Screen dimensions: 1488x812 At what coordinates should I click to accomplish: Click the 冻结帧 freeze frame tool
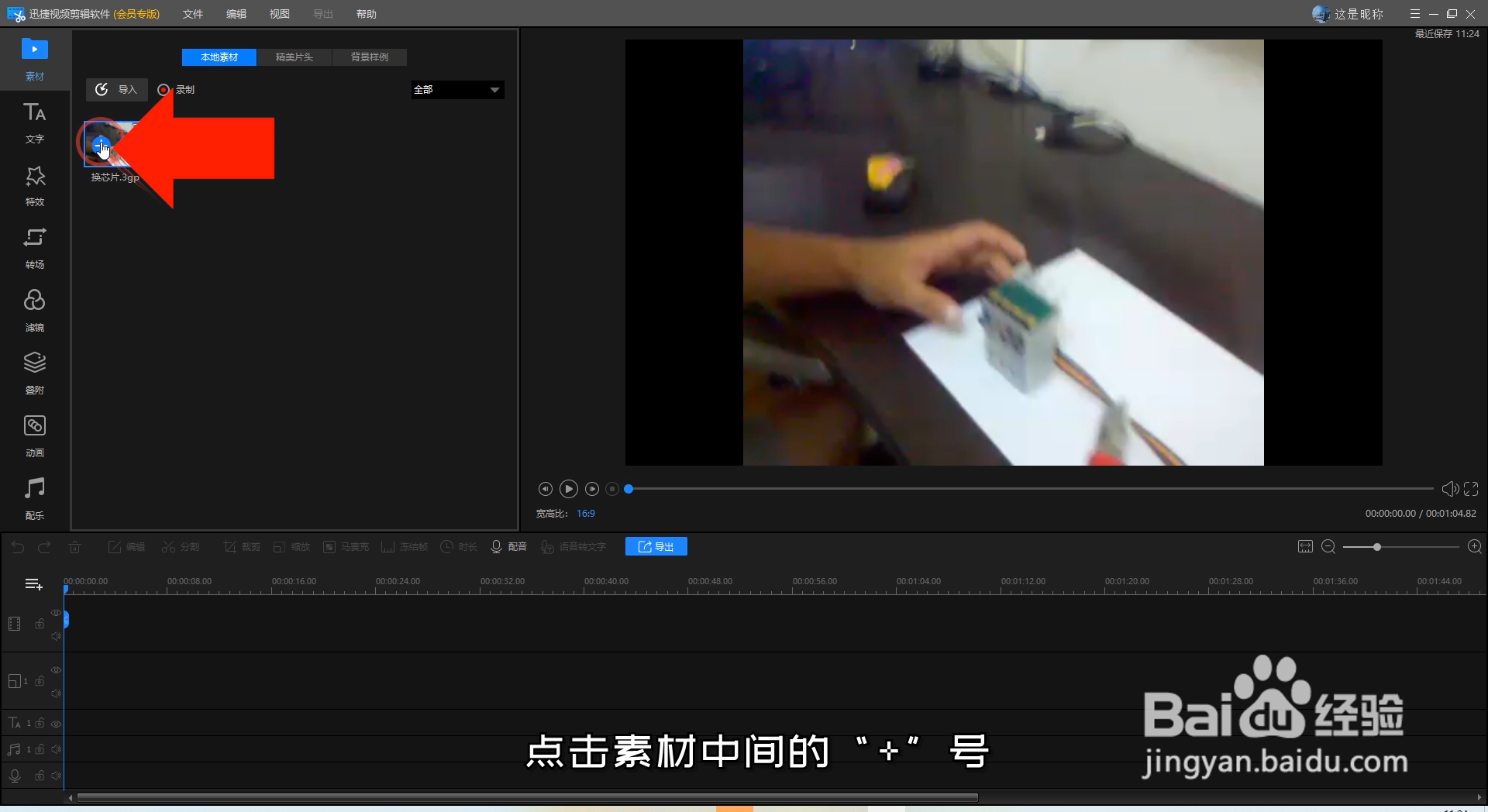[x=404, y=546]
